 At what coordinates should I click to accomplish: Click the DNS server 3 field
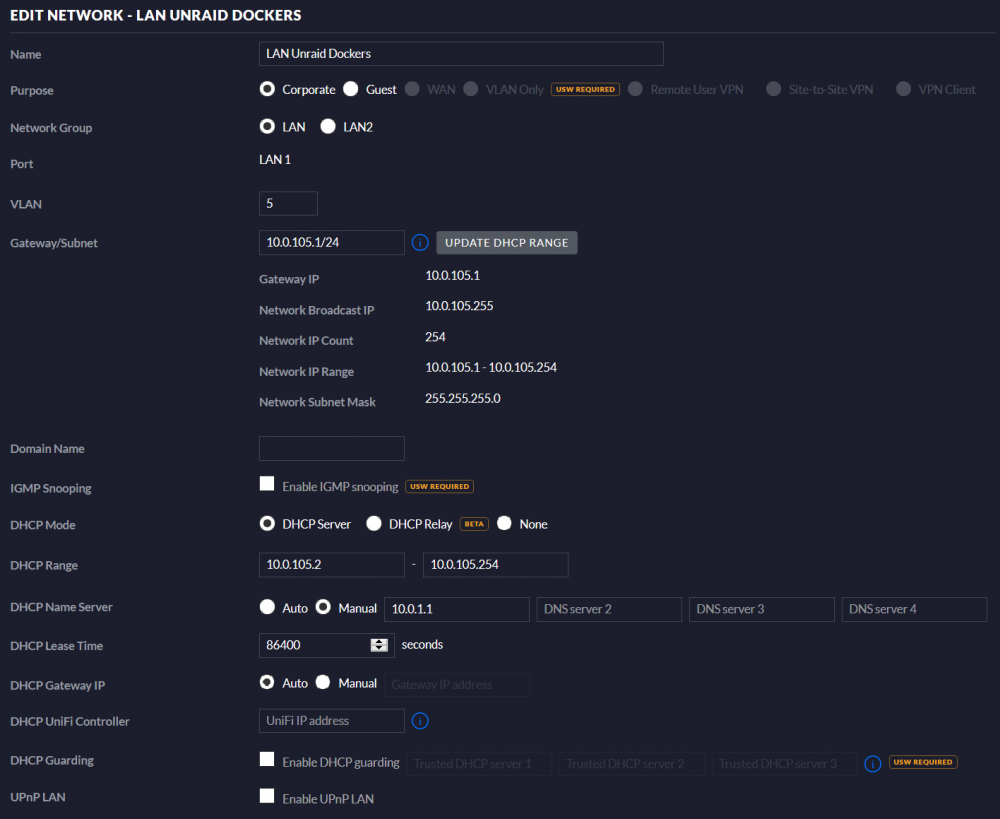(x=761, y=609)
